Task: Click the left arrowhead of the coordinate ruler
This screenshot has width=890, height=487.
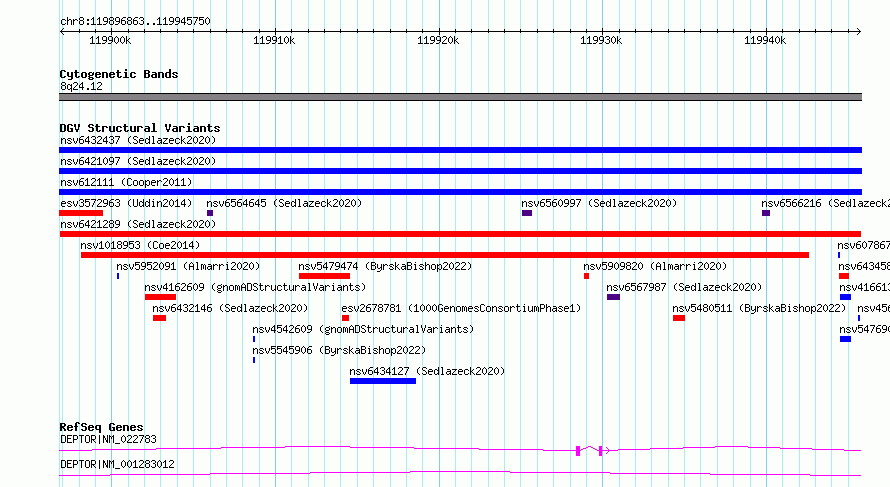Action: click(62, 31)
